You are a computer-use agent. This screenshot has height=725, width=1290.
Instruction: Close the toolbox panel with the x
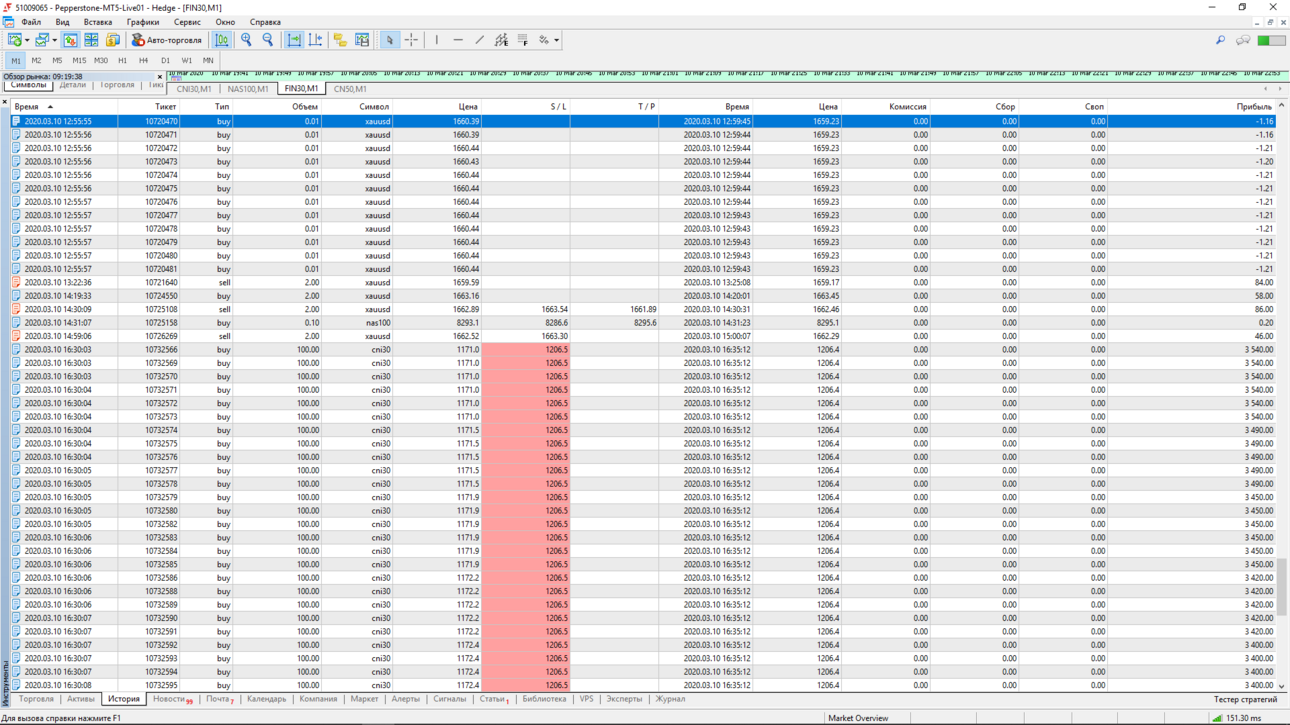point(5,102)
